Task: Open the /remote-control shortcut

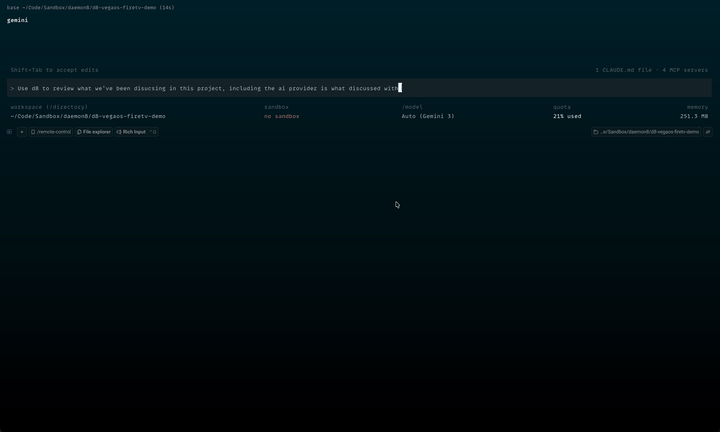Action: pyautogui.click(x=51, y=132)
